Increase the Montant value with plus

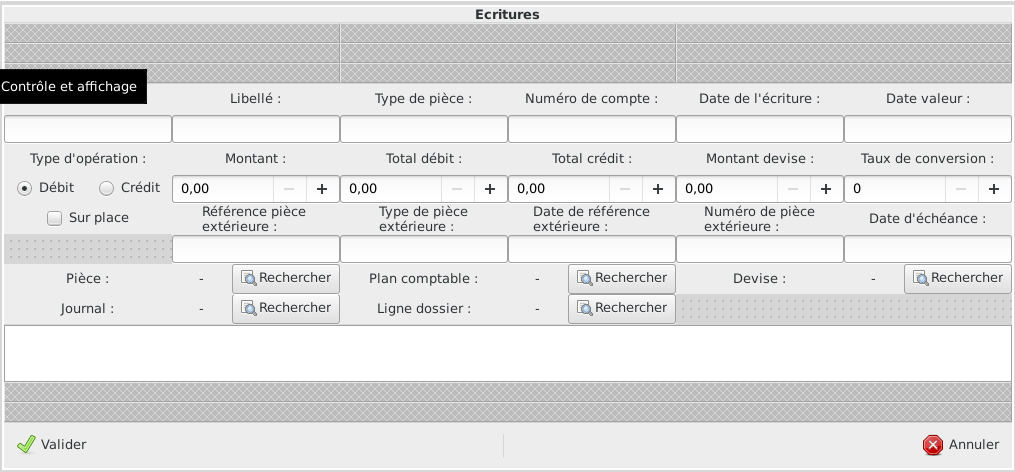click(322, 189)
